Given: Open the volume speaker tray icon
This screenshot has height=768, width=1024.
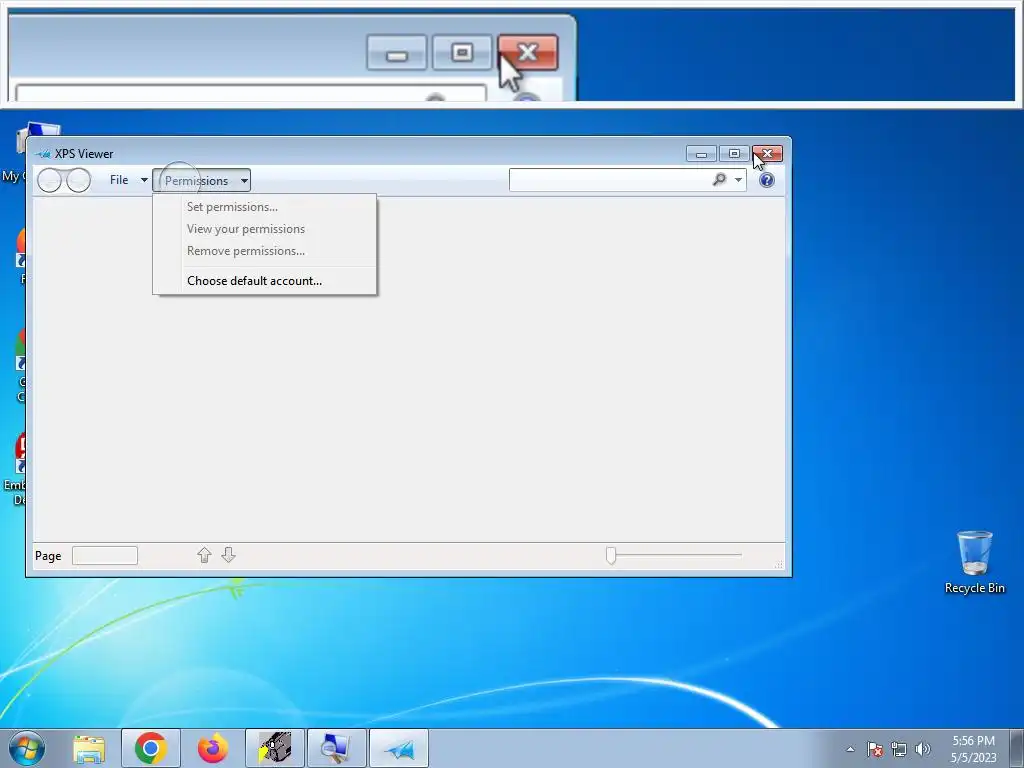Looking at the screenshot, I should tap(923, 749).
